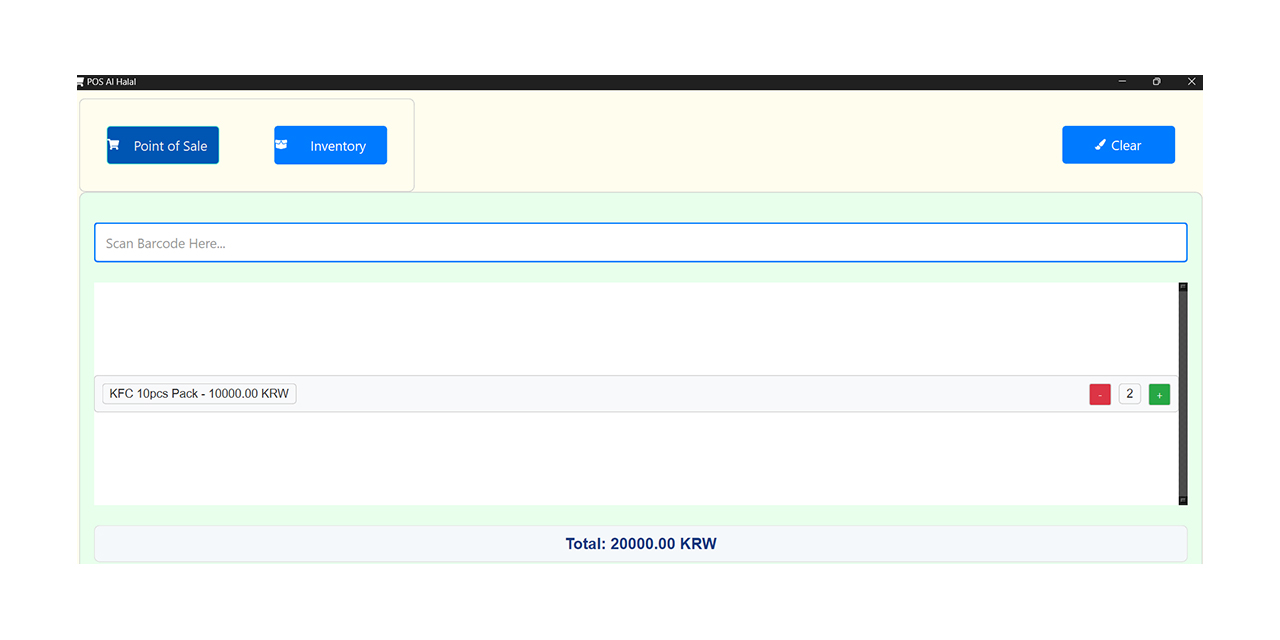Click the restore window icon in the title bar
The image size is (1280, 640).
coord(1156,81)
